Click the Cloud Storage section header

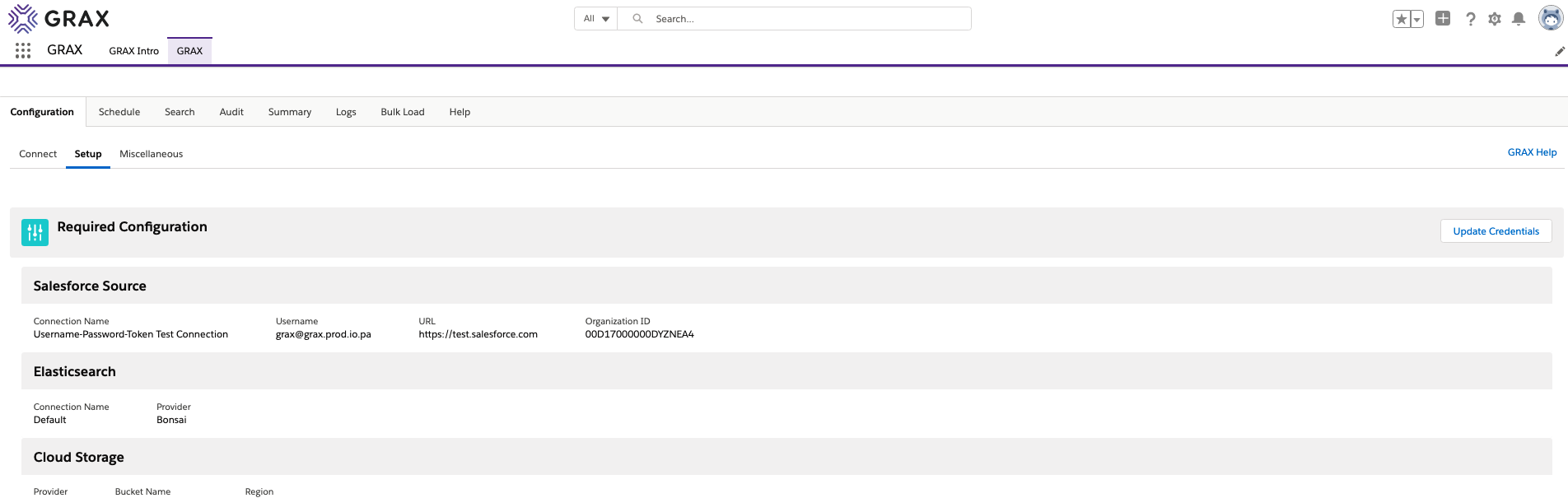click(786, 457)
